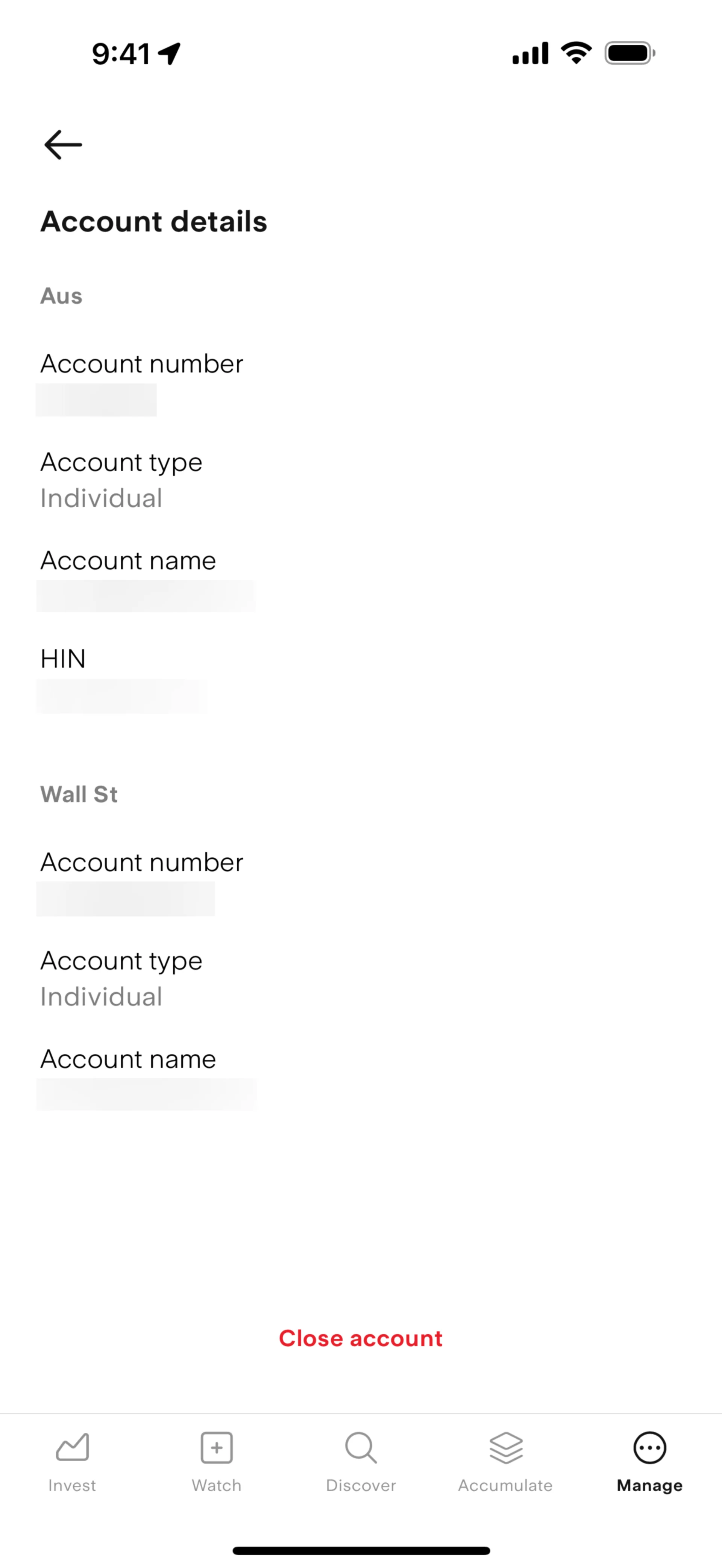
Task: Tap the battery status icon
Action: pos(629,53)
